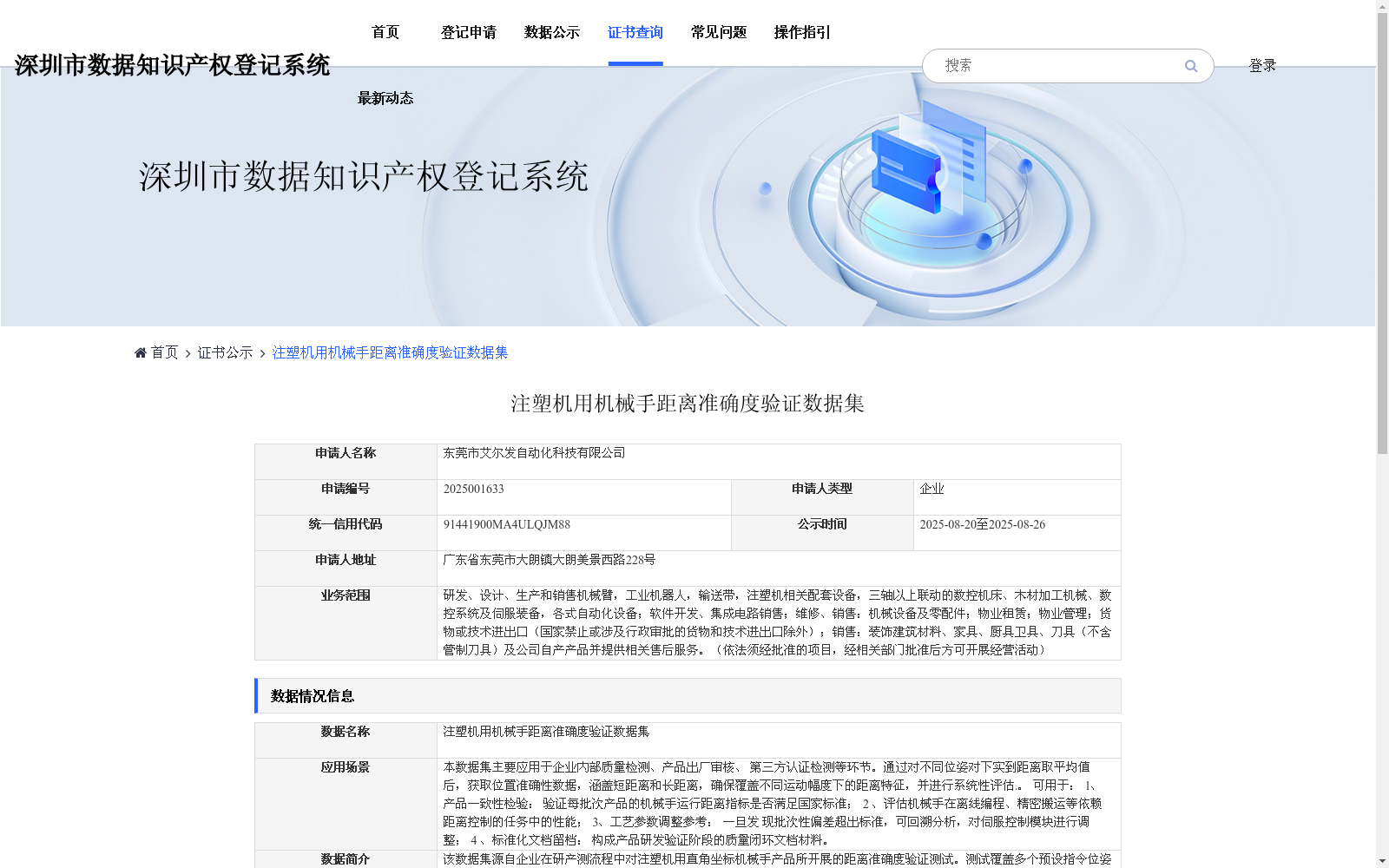
Task: Open the 操作指引 menu item
Action: click(x=802, y=33)
